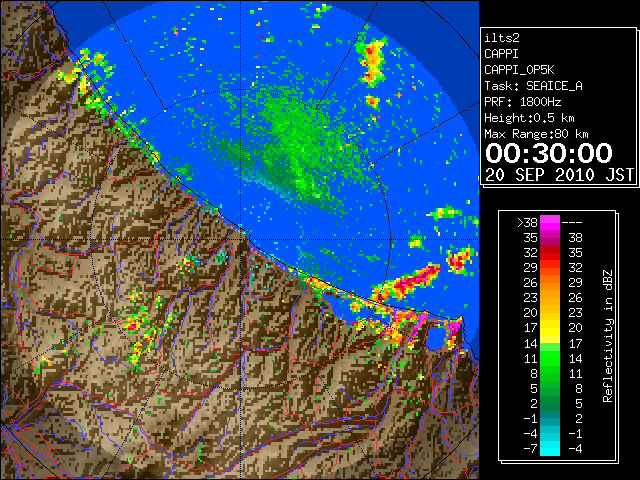Click the orange 26 dBZ legend swatch
Image resolution: width=640 pixels, height=480 pixels.
(550, 283)
